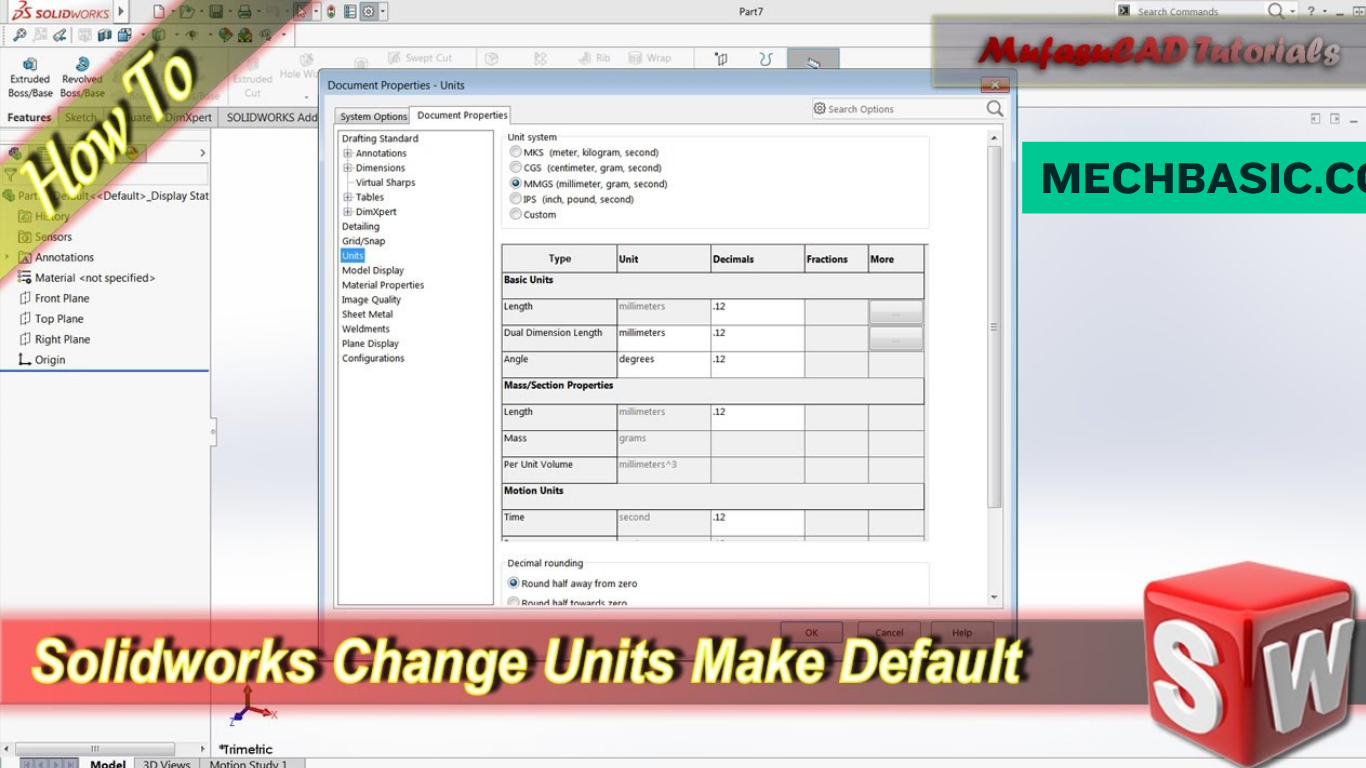
Task: Click the Extruded Boss/Base tool
Action: 30,77
